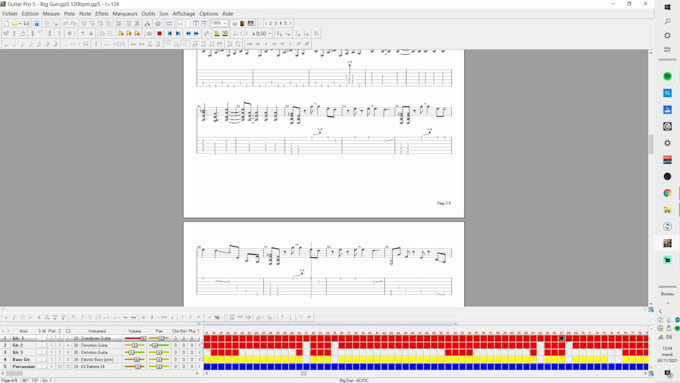Click the Instrument column header
Viewport: 680px width, 383px height.
(97, 331)
